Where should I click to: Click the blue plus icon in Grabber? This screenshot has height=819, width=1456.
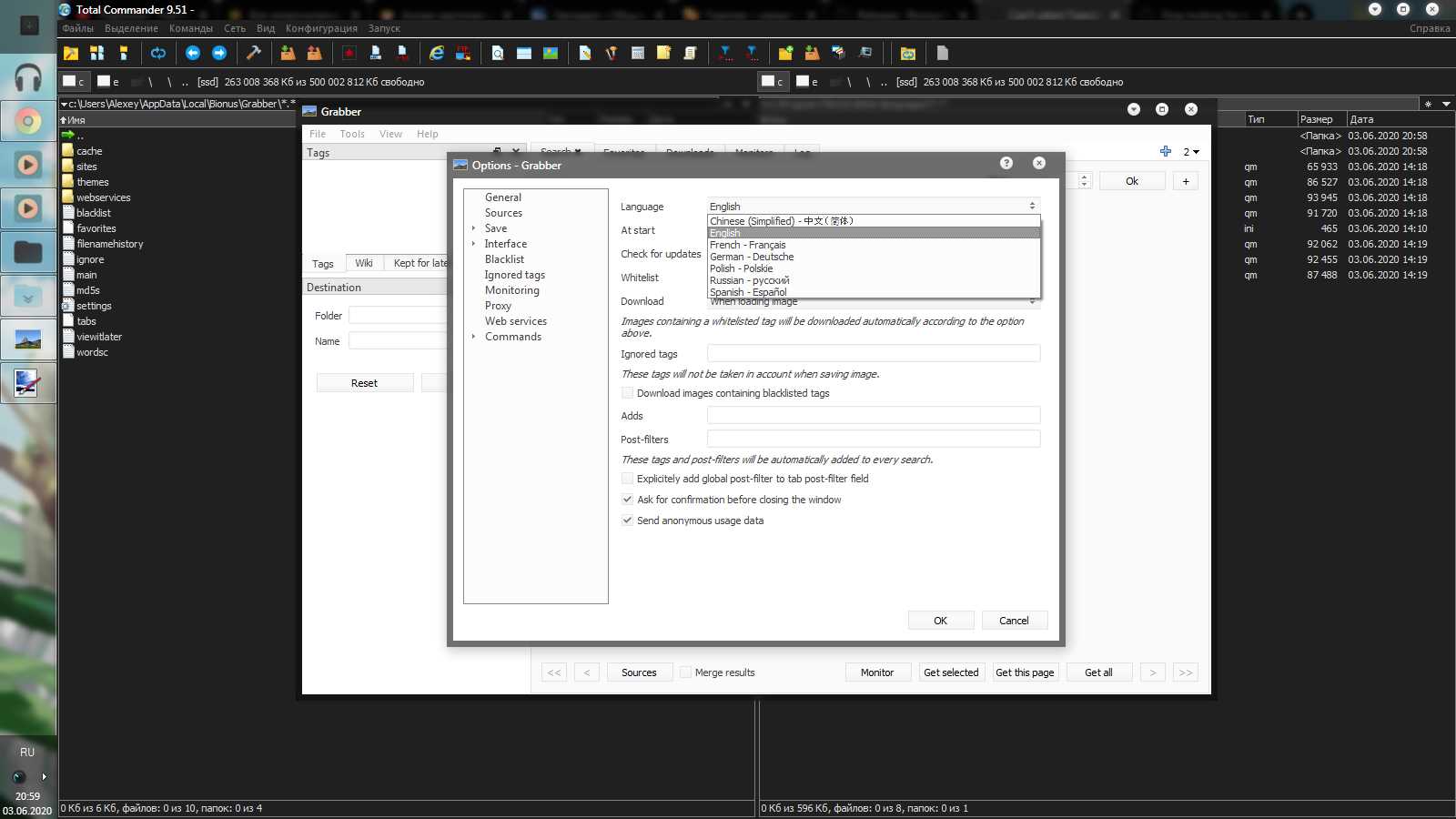pyautogui.click(x=1166, y=151)
